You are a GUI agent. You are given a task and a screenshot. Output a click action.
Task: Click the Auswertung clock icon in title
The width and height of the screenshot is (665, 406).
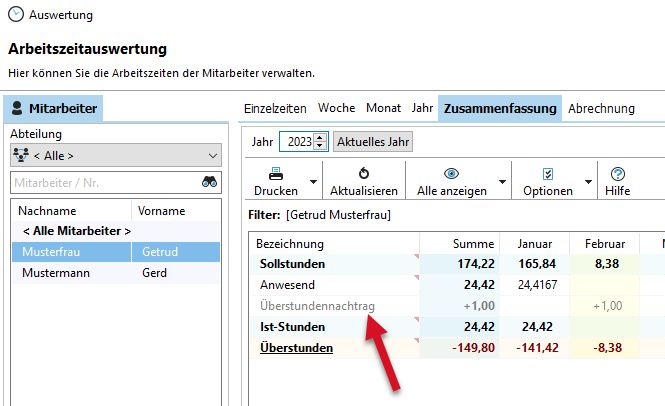(x=16, y=15)
